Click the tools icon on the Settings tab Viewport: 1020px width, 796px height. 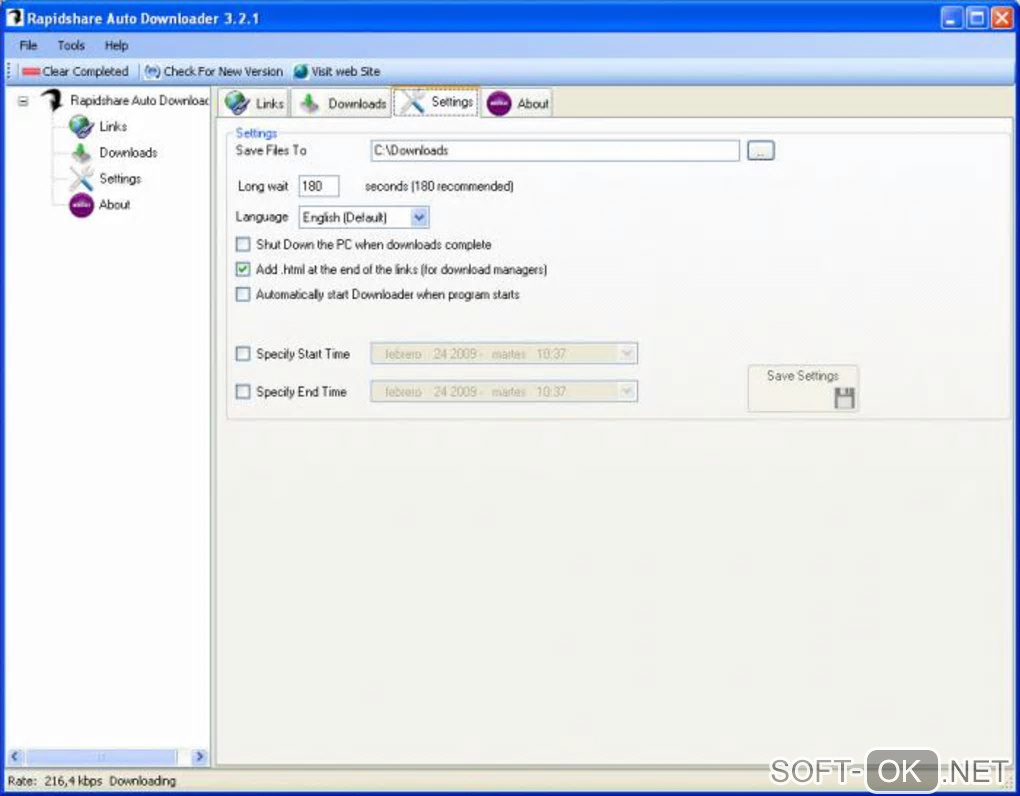click(412, 102)
